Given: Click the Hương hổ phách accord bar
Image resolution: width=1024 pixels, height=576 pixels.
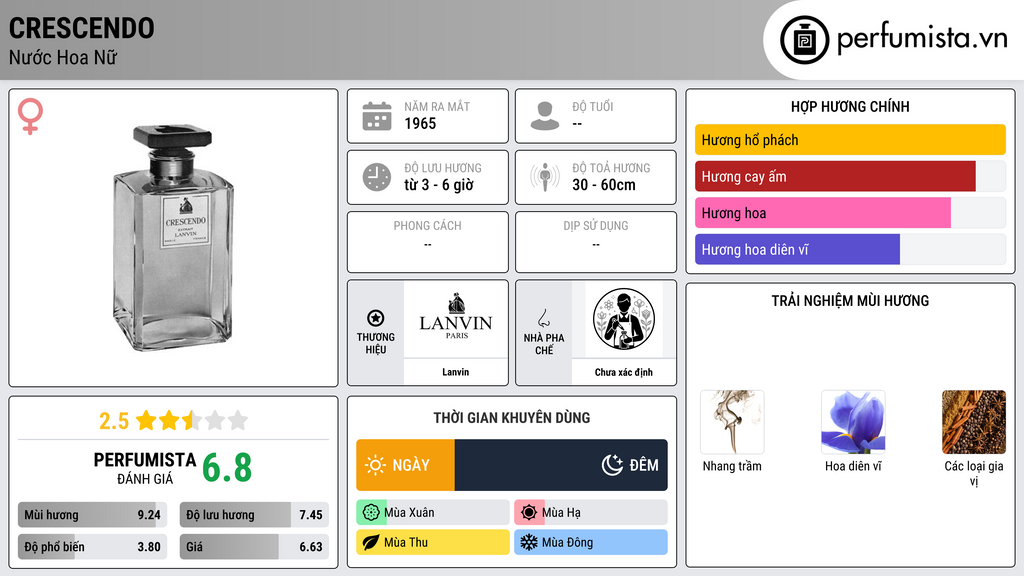Looking at the screenshot, I should (x=850, y=140).
